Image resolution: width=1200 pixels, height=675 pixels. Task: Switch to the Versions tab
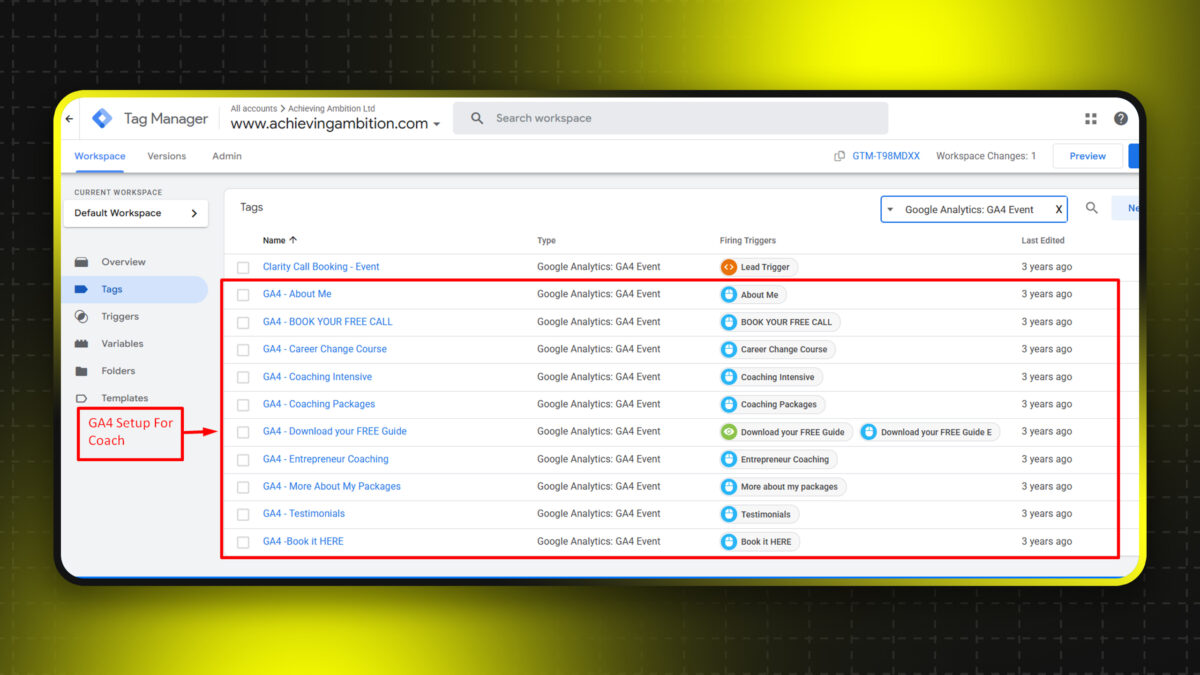pos(166,156)
